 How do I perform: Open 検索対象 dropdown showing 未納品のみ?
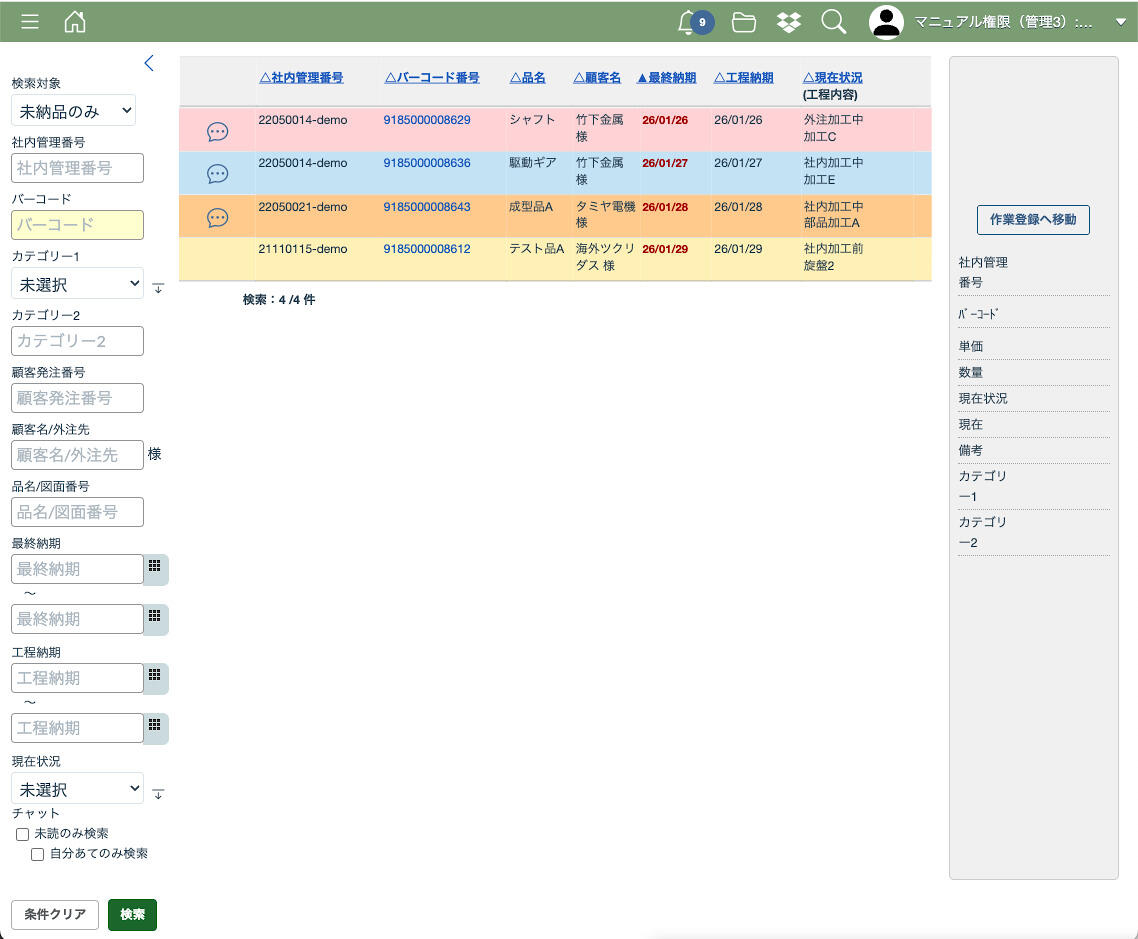pyautogui.click(x=73, y=110)
